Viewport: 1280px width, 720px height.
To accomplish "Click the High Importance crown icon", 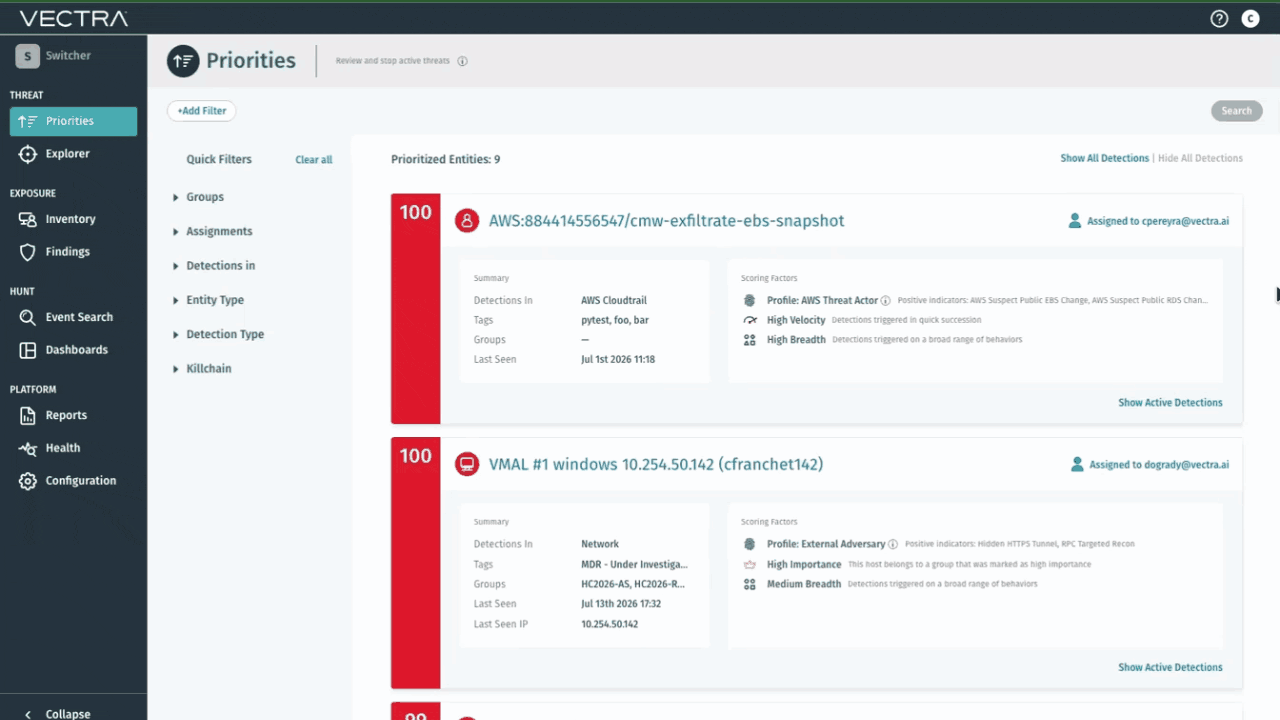I will click(x=749, y=564).
